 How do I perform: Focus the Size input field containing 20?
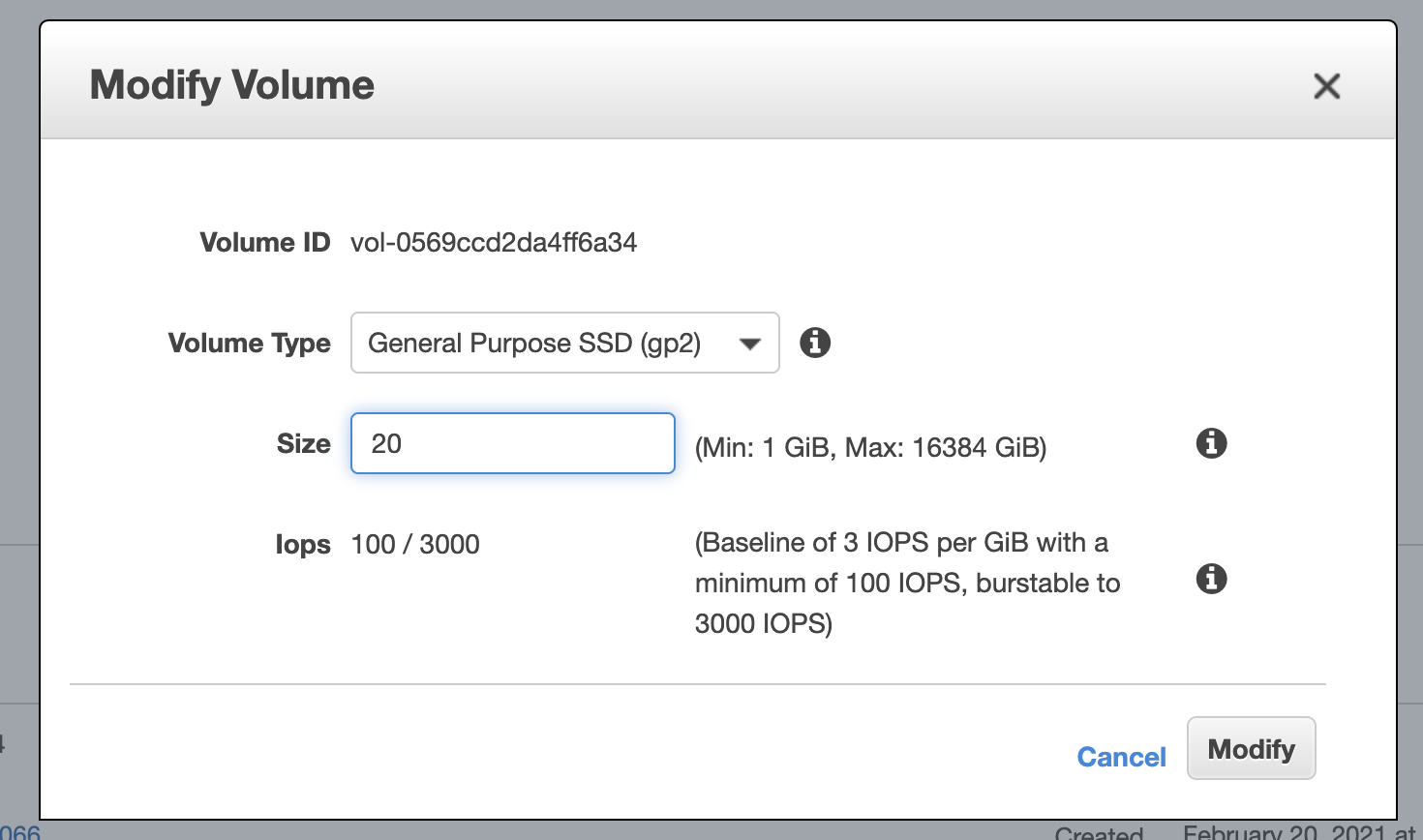tap(512, 443)
